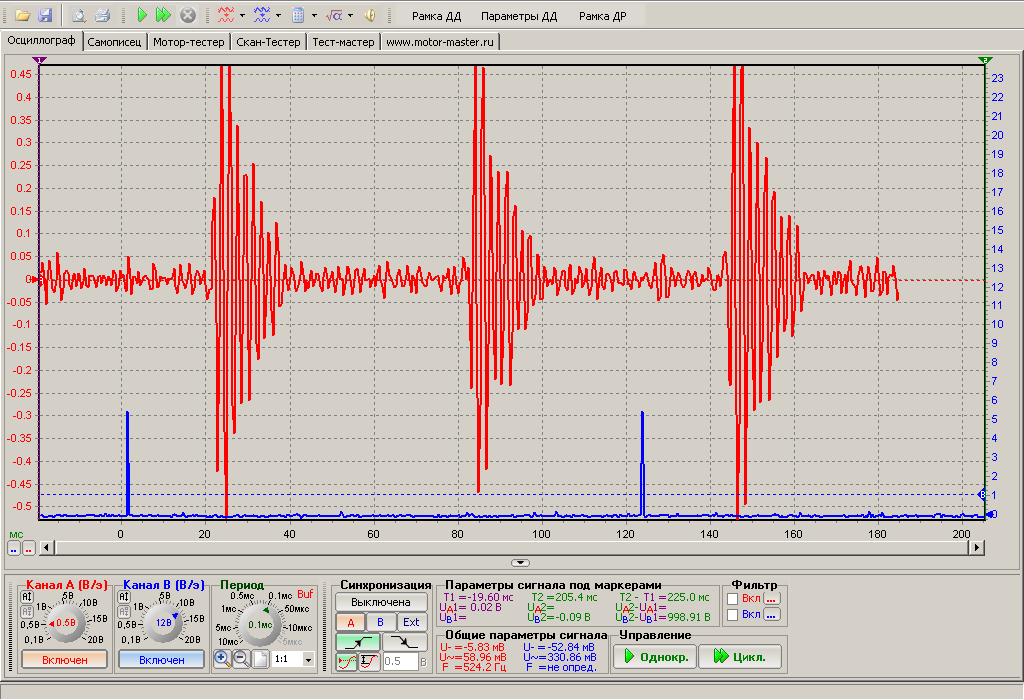
Task: Start cyclic capture with Цикл. button
Action: [740, 657]
